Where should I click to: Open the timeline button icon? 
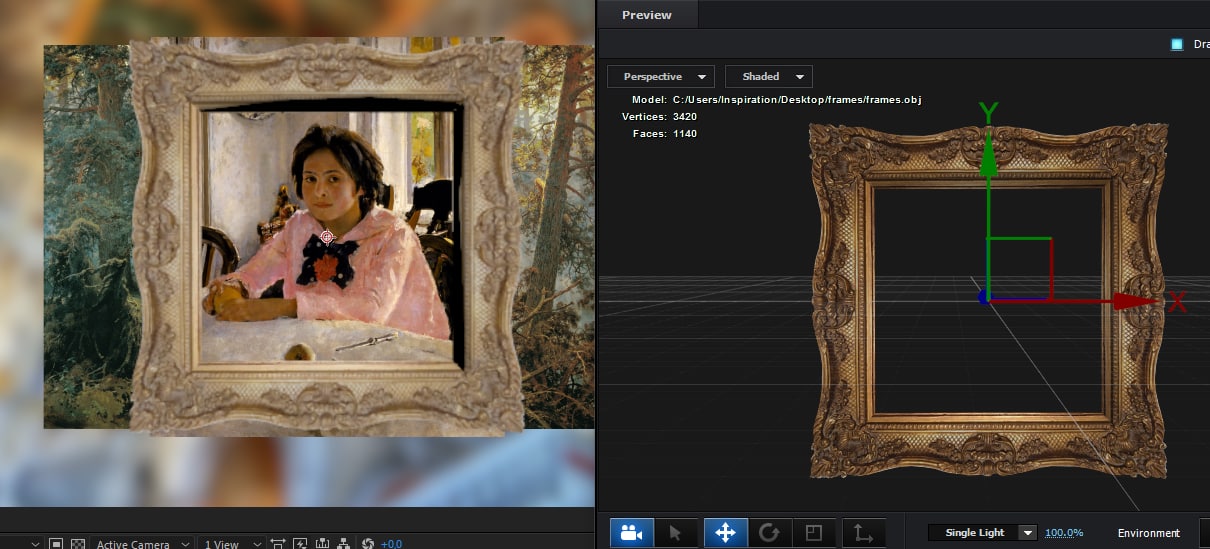click(322, 544)
